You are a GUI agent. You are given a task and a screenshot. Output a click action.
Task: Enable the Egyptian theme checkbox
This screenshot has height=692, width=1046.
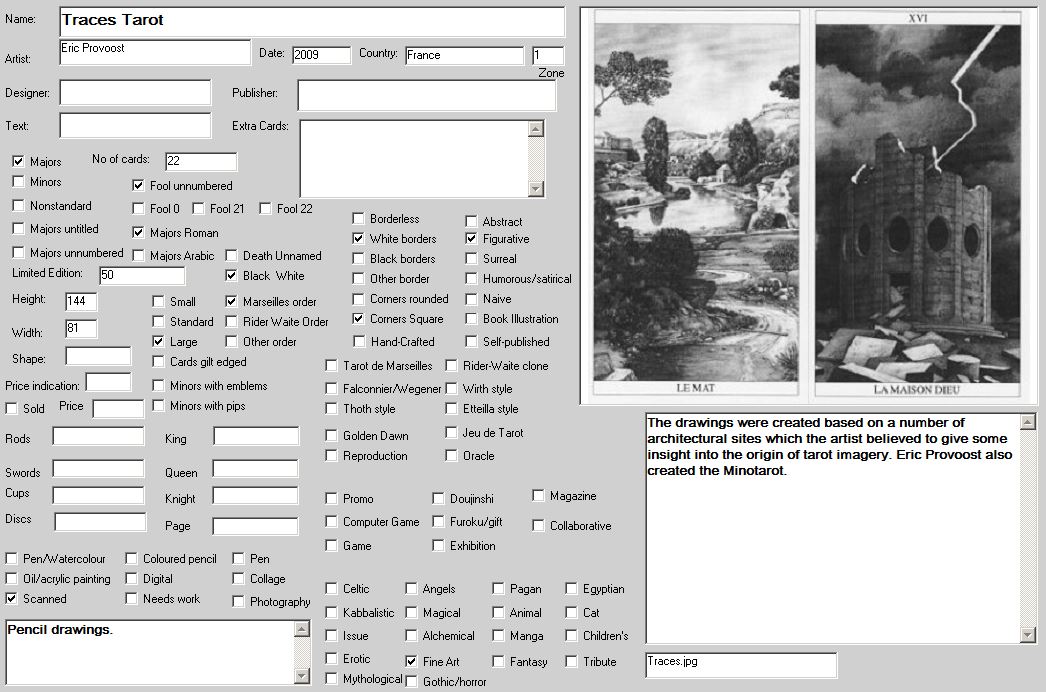(572, 589)
